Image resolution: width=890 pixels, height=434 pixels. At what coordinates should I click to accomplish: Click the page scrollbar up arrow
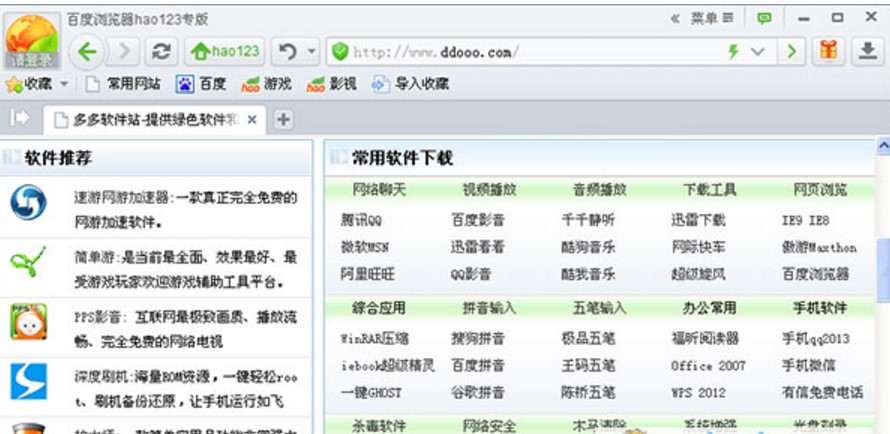pos(884,145)
